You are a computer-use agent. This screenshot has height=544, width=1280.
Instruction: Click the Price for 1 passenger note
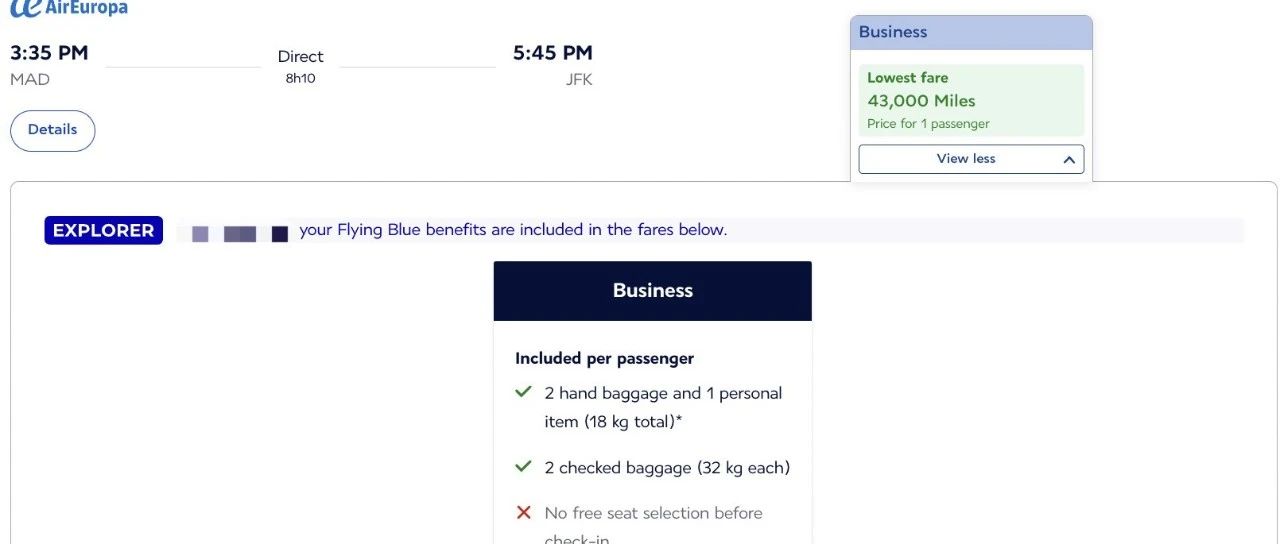(928, 124)
